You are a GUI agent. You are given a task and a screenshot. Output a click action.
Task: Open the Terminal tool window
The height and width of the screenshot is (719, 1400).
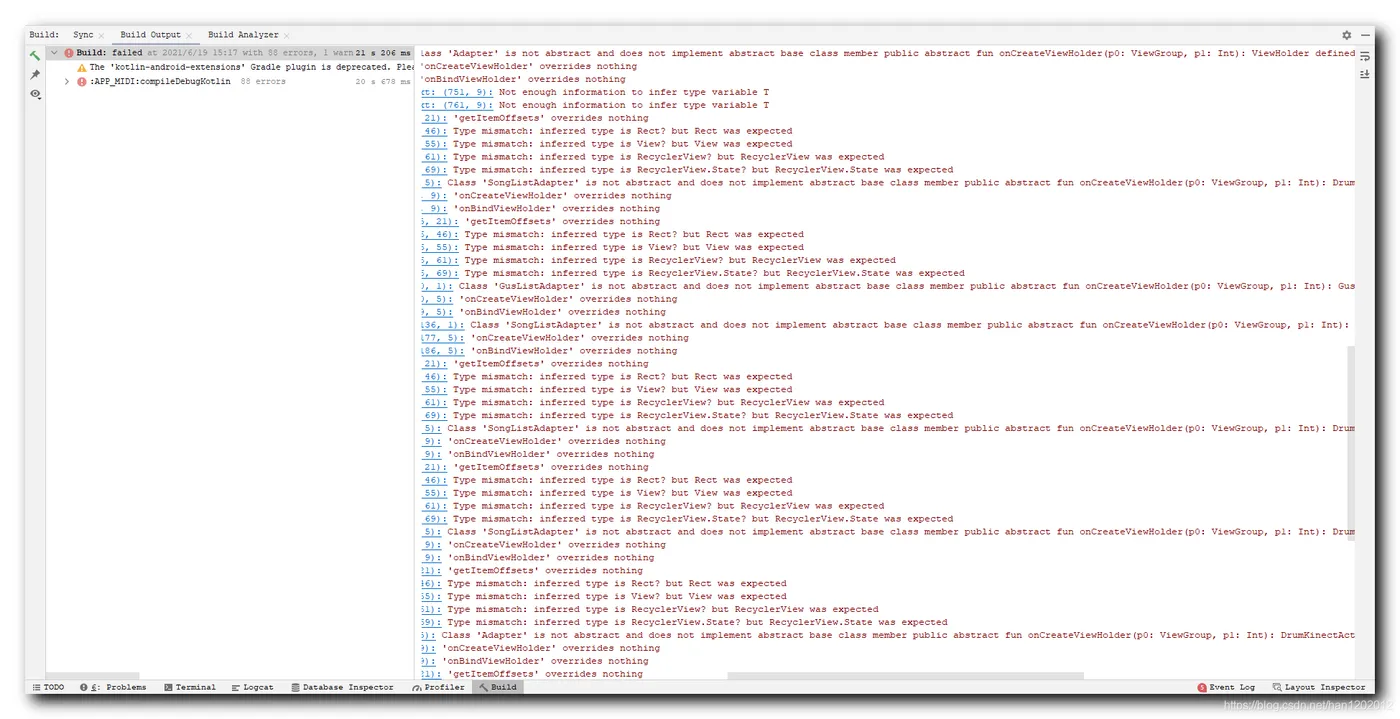click(x=190, y=687)
